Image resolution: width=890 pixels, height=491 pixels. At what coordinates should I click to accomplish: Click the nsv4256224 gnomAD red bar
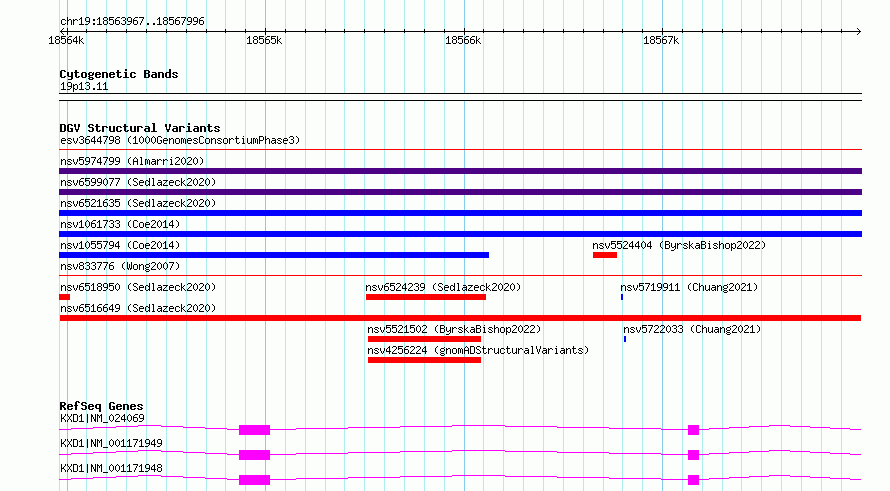tap(425, 360)
